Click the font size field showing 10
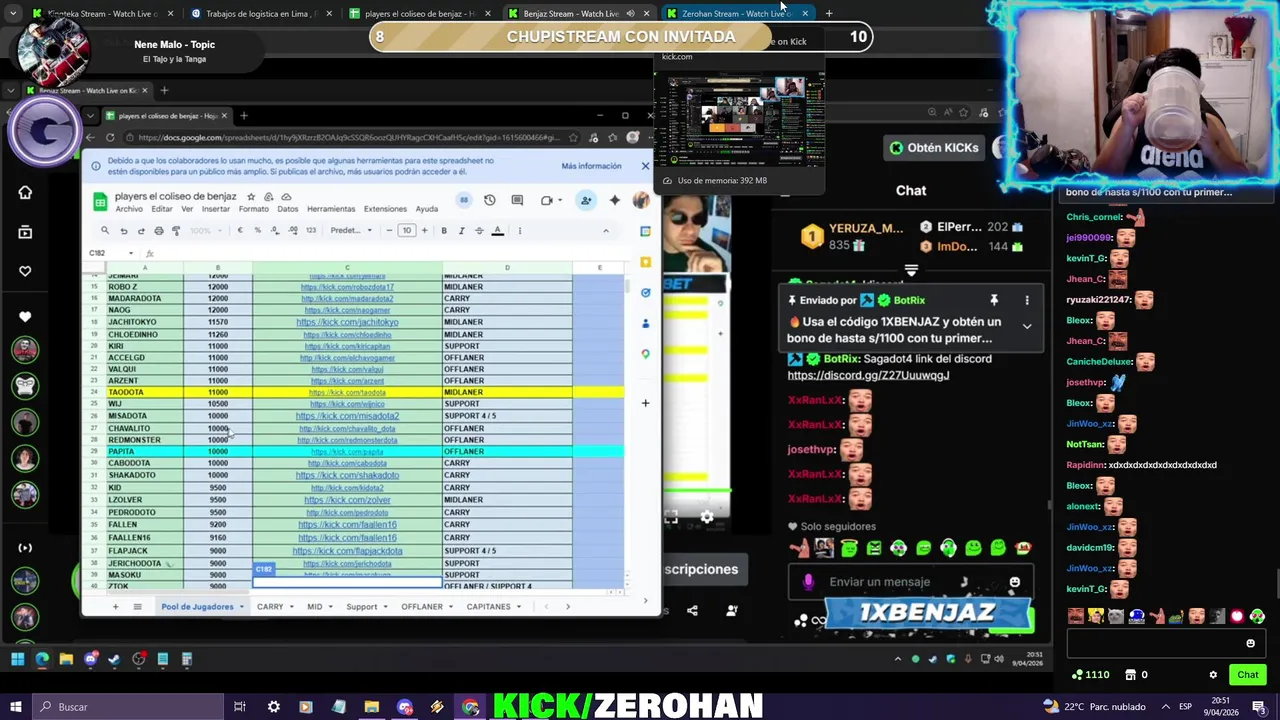Screen dimensions: 1280x720 point(406,231)
